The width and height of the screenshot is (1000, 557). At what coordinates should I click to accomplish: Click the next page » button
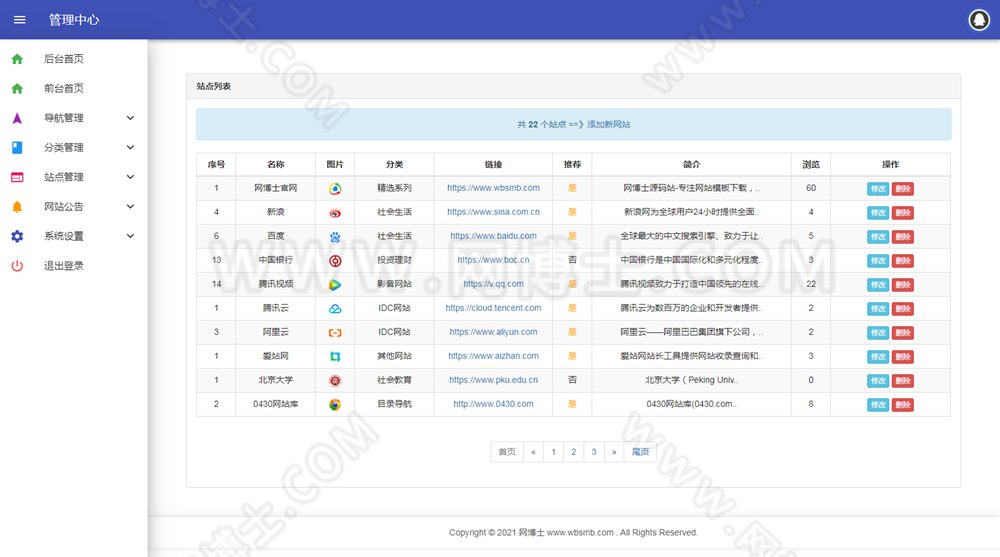(614, 452)
